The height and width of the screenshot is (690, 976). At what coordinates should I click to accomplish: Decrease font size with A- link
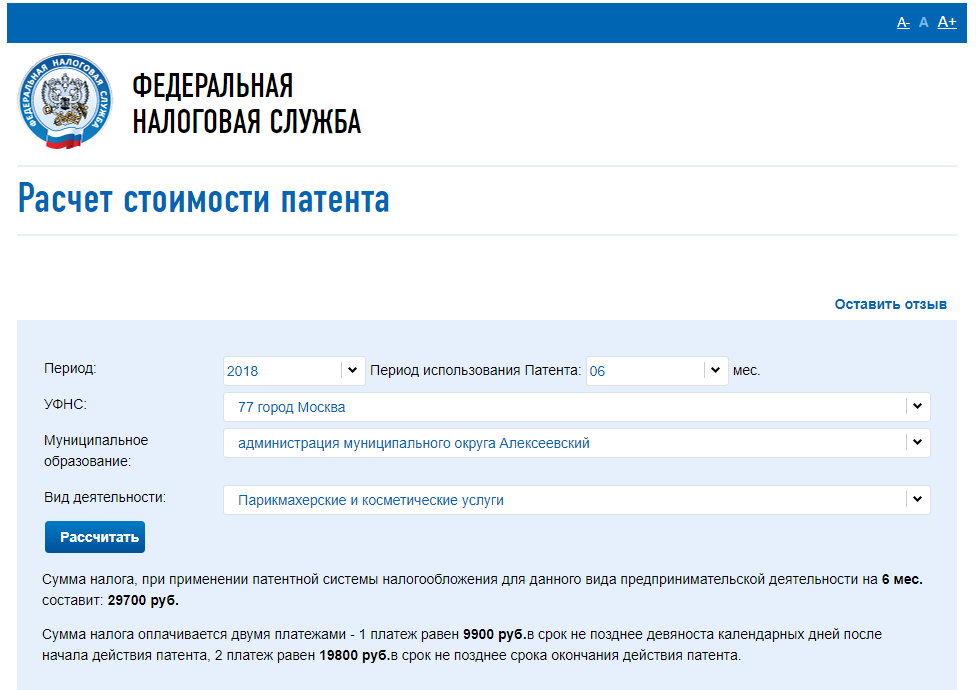(903, 23)
